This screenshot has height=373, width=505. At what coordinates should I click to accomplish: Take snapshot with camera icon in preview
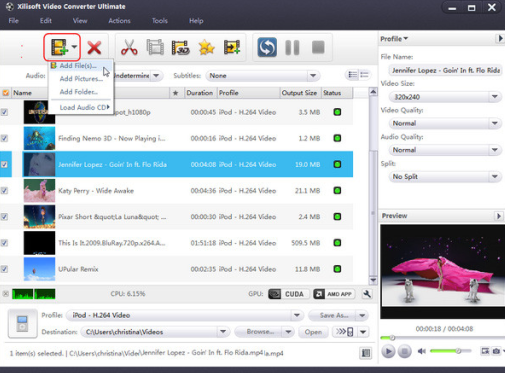click(x=496, y=351)
